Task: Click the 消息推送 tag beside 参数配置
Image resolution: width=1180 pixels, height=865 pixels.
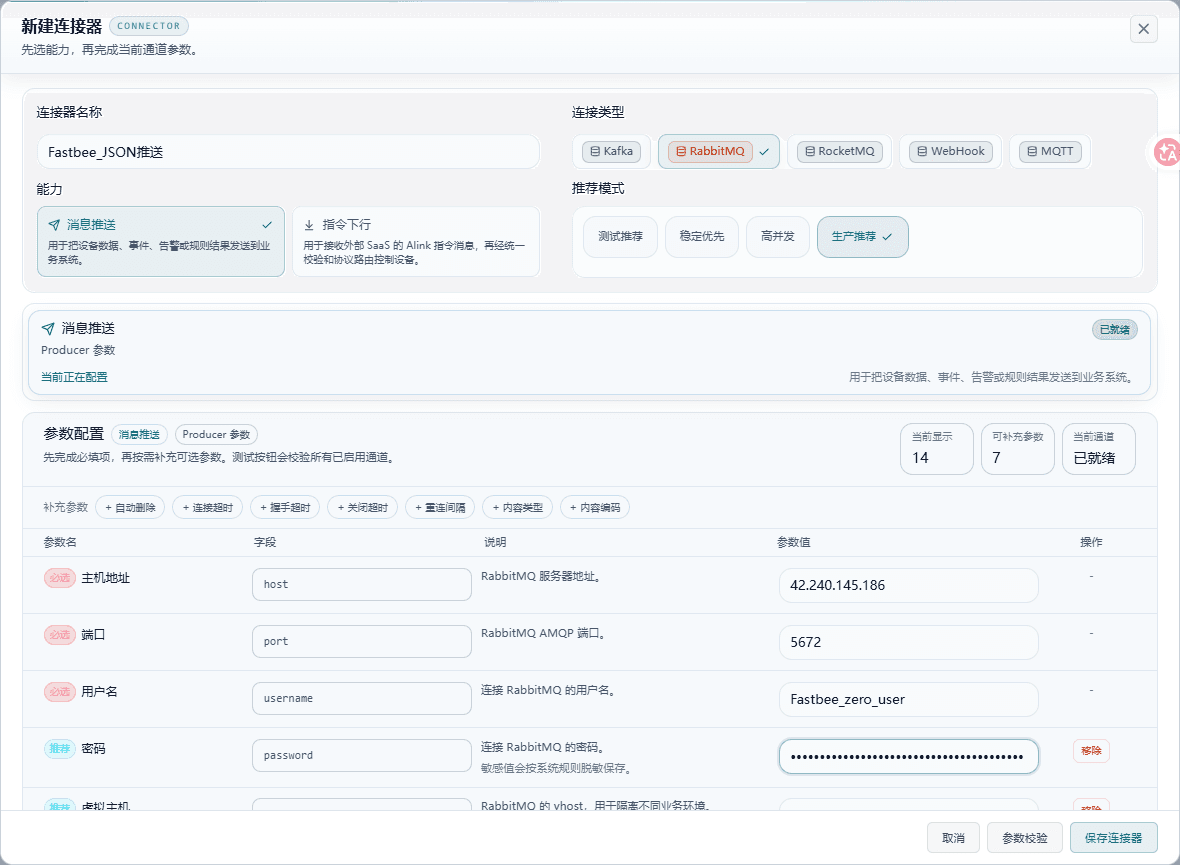Action: click(139, 434)
